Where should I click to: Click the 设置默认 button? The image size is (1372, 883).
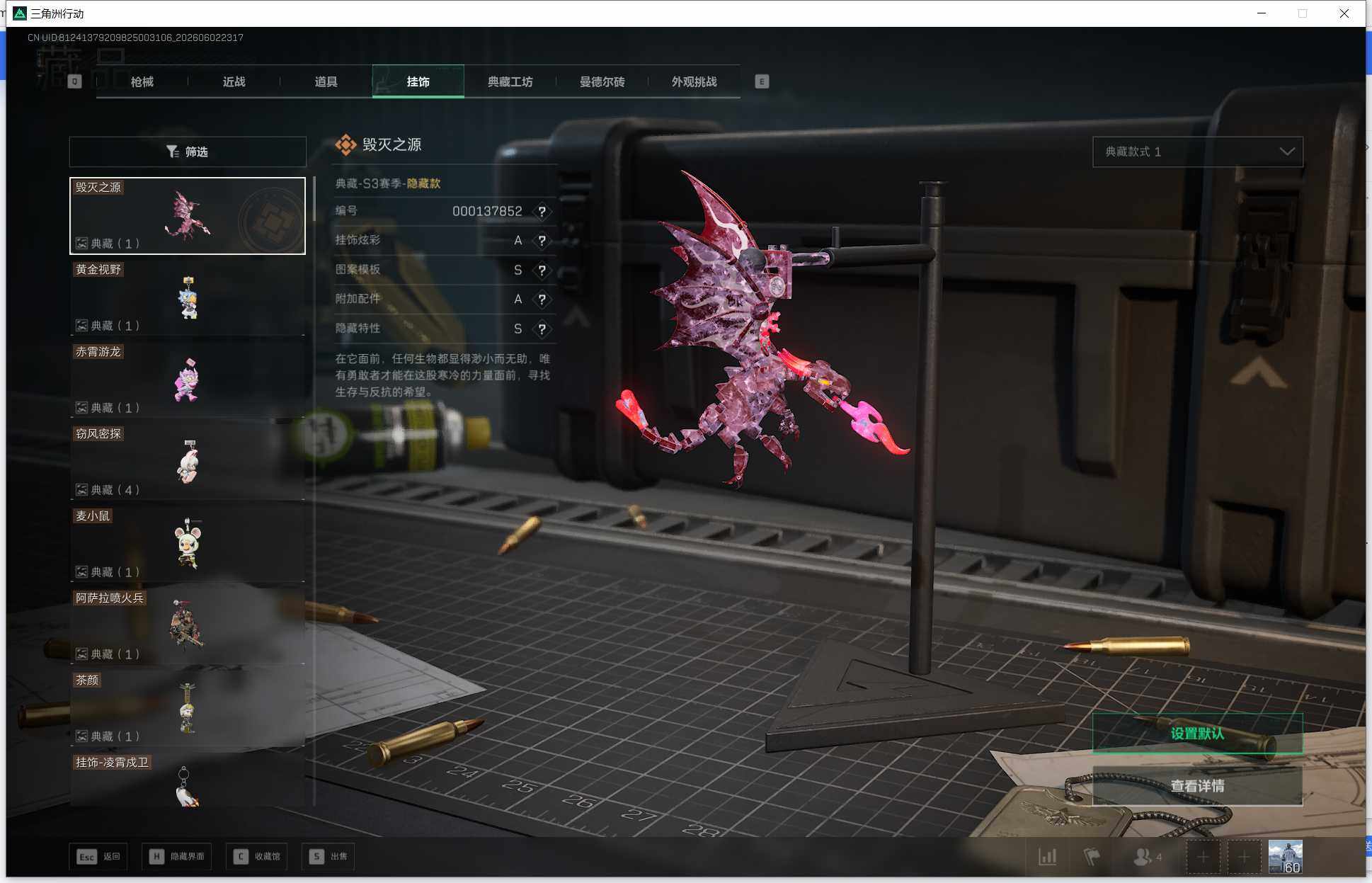click(x=1198, y=734)
